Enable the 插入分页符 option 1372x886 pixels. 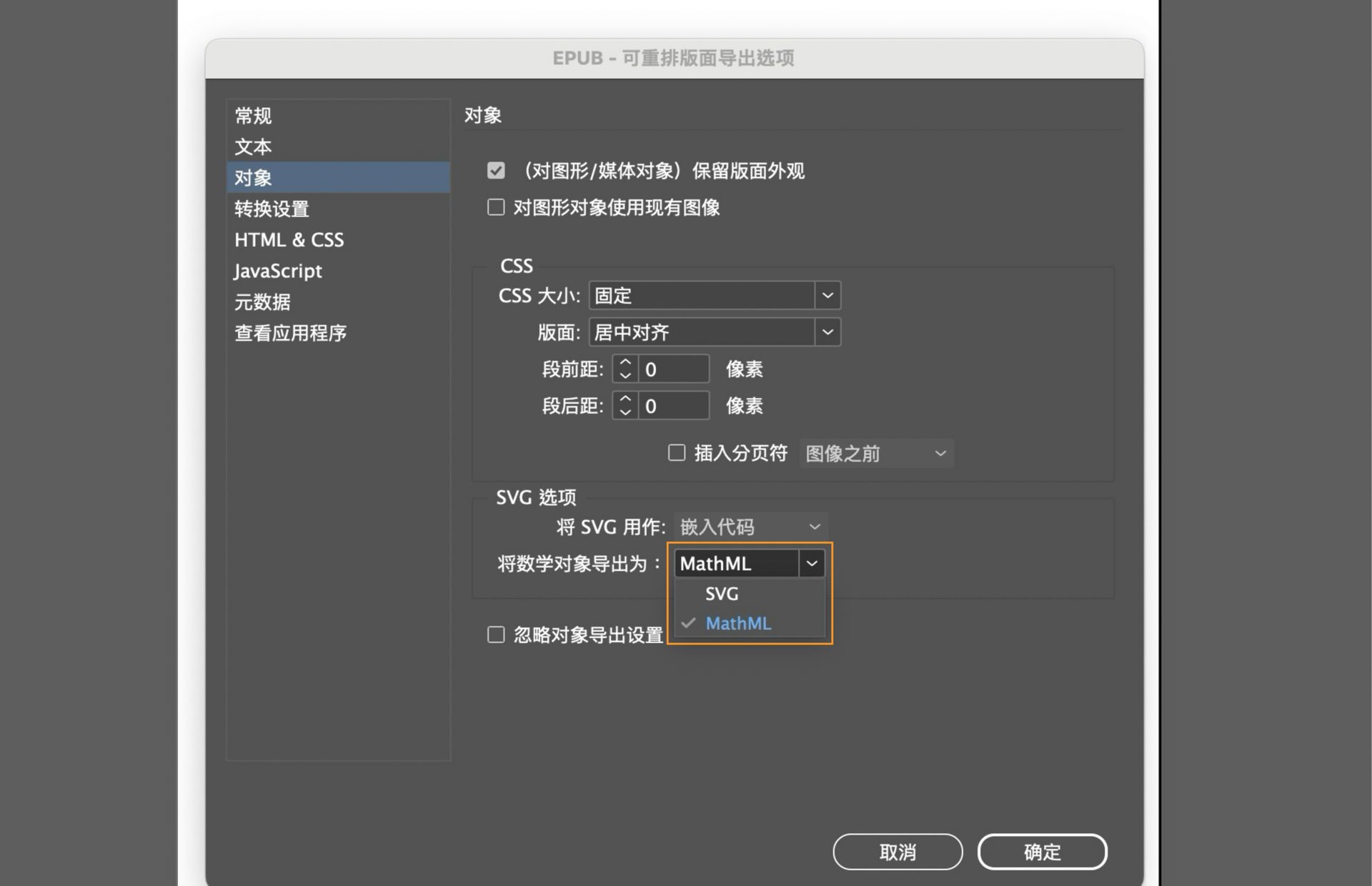pos(676,452)
